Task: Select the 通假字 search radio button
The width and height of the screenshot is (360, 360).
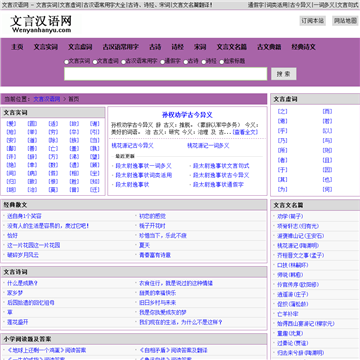Action: click(x=162, y=62)
